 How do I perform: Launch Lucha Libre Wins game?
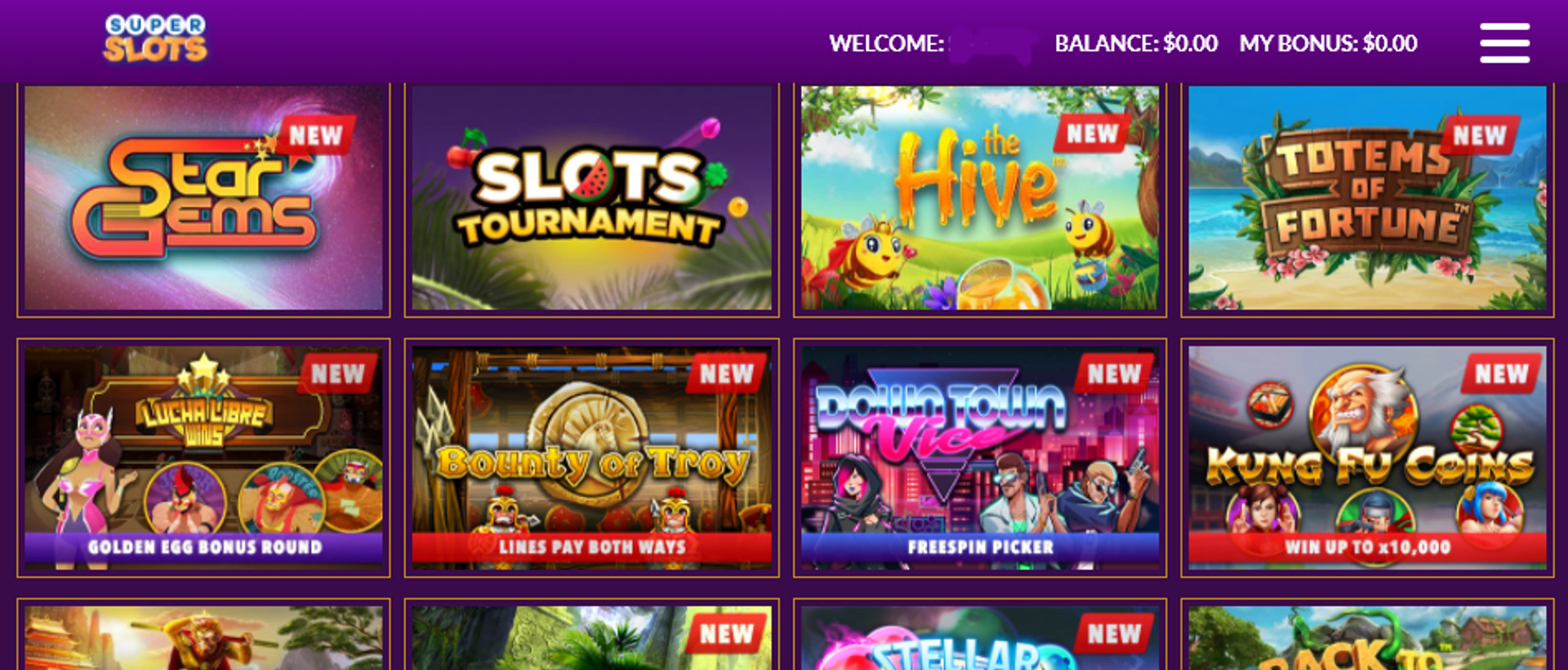pyautogui.click(x=203, y=458)
